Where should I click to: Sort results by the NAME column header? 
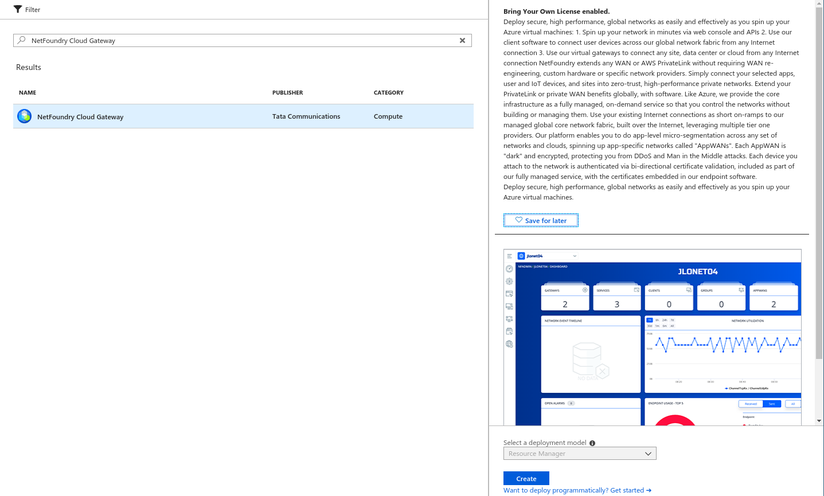[x=27, y=92]
